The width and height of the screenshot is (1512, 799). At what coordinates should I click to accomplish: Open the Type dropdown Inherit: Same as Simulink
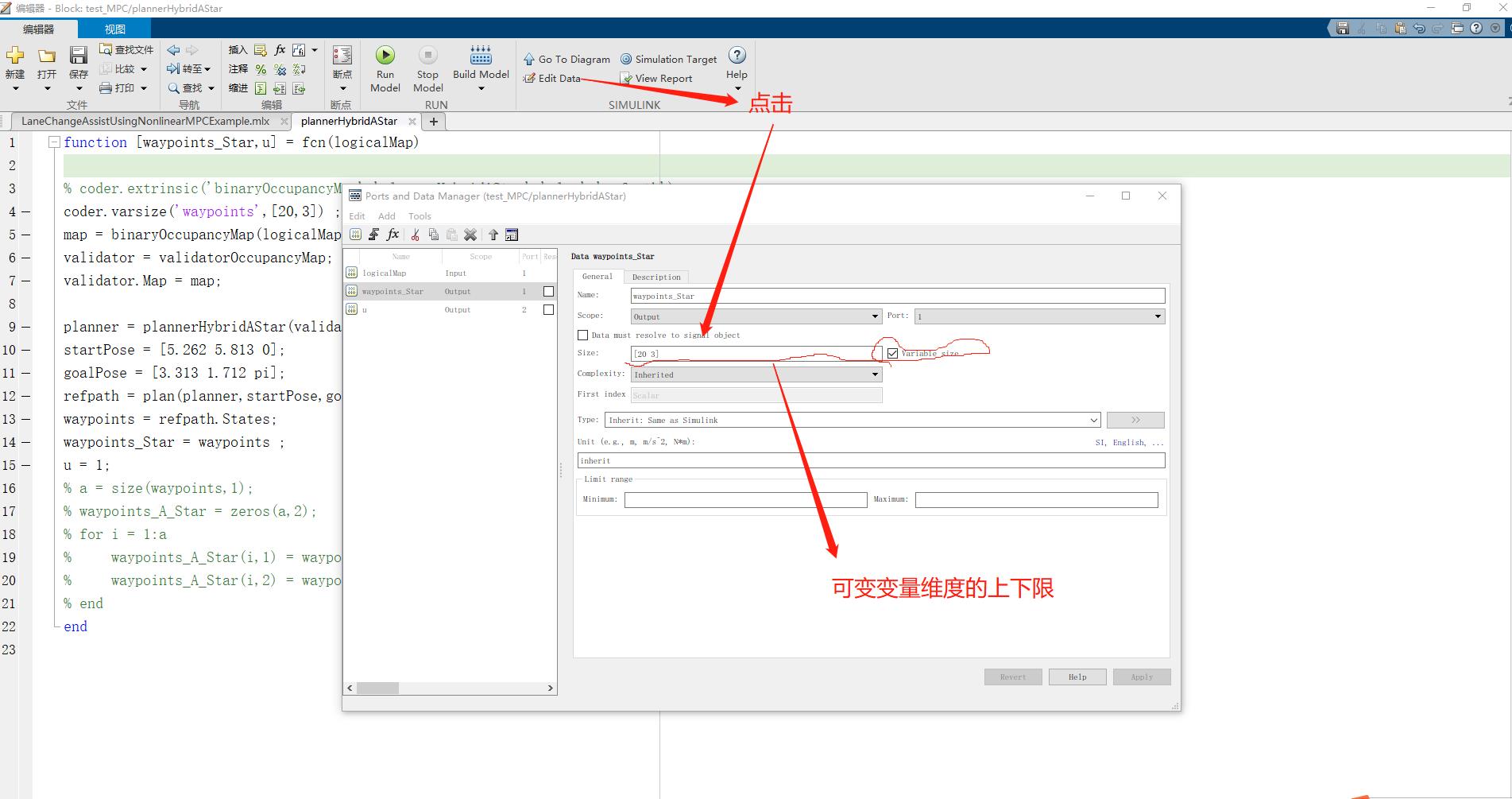tap(1094, 420)
